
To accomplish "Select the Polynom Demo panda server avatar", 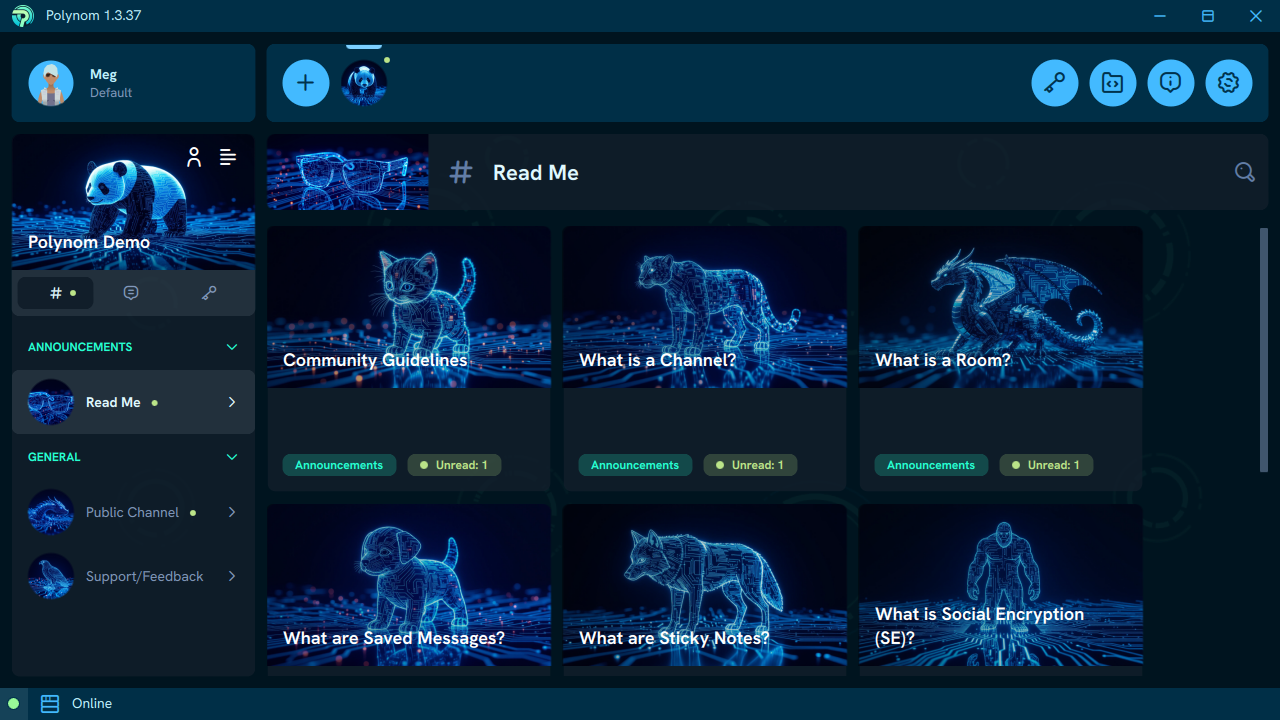I will point(364,83).
